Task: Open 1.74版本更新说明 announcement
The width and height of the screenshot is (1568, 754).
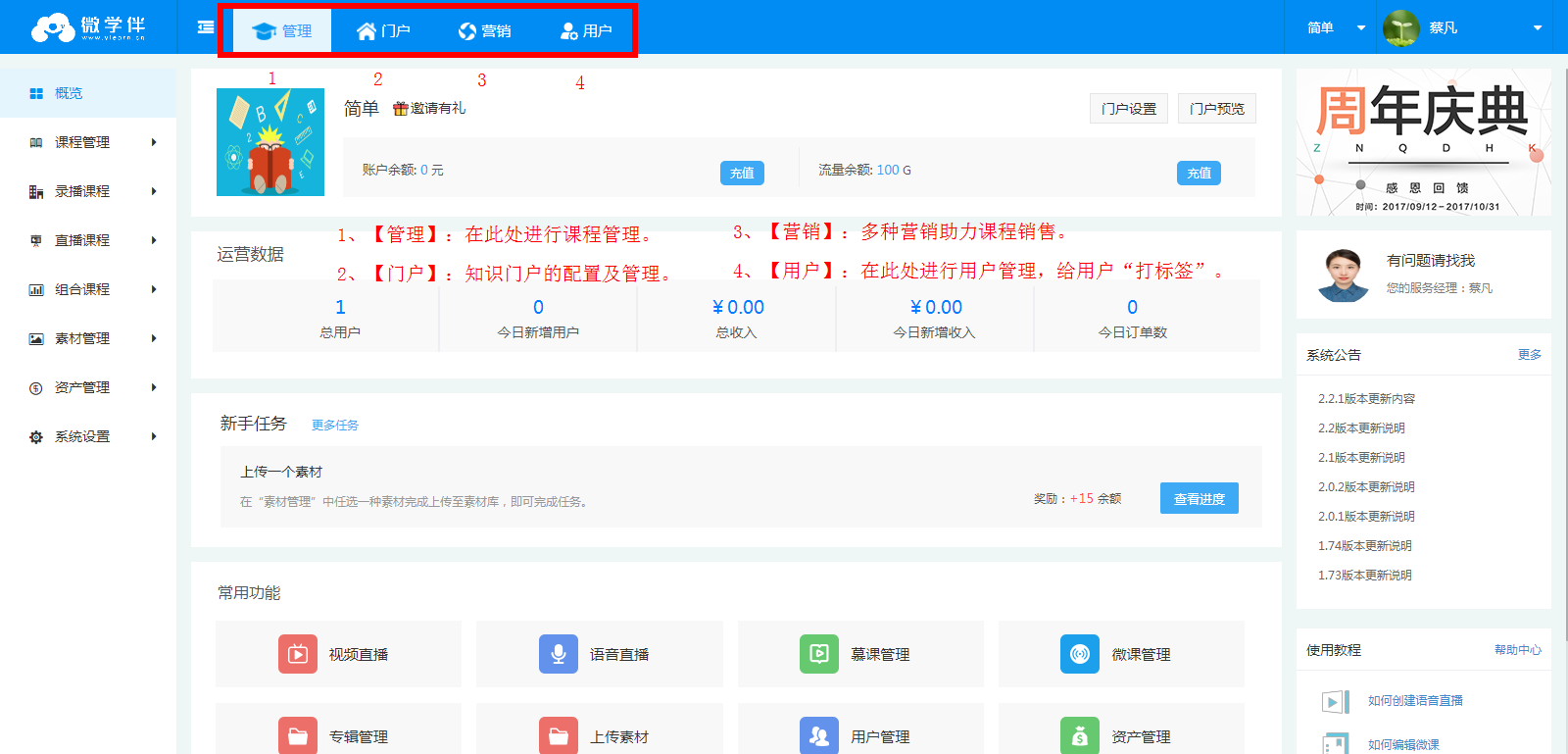Action: pos(1365,546)
